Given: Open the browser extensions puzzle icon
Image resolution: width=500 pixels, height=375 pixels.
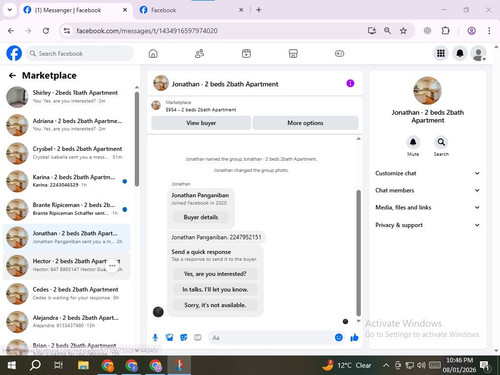Looking at the screenshot, I should 445,31.
